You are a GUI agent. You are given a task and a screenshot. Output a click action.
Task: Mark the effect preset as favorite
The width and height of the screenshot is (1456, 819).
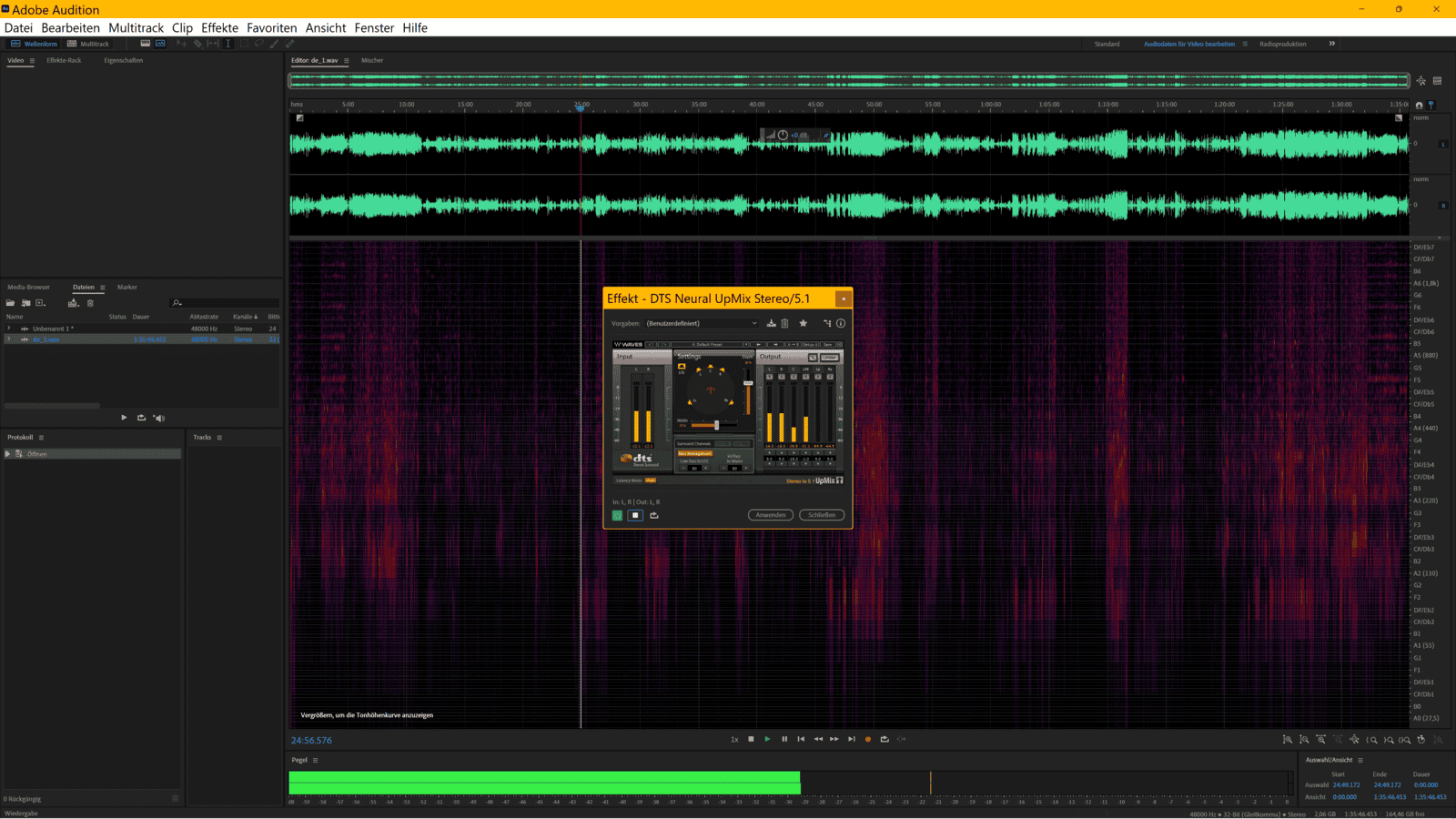tap(804, 323)
